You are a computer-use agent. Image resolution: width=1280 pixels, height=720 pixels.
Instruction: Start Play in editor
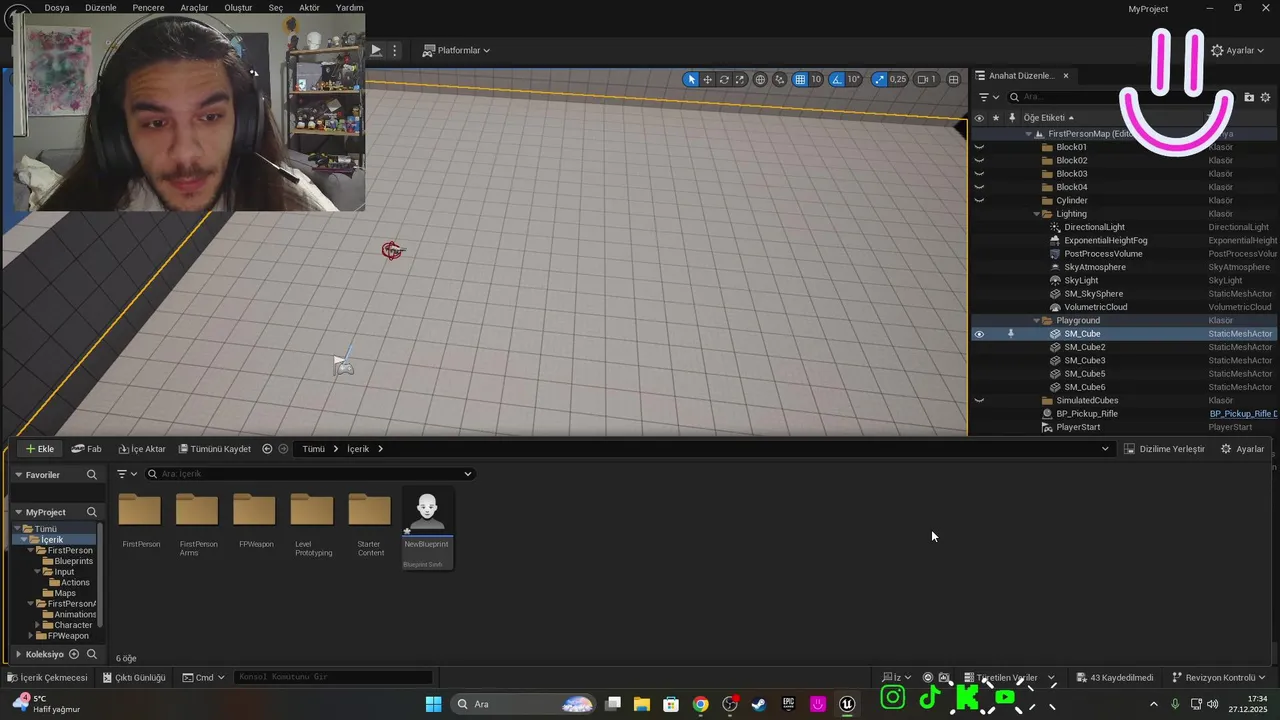376,50
